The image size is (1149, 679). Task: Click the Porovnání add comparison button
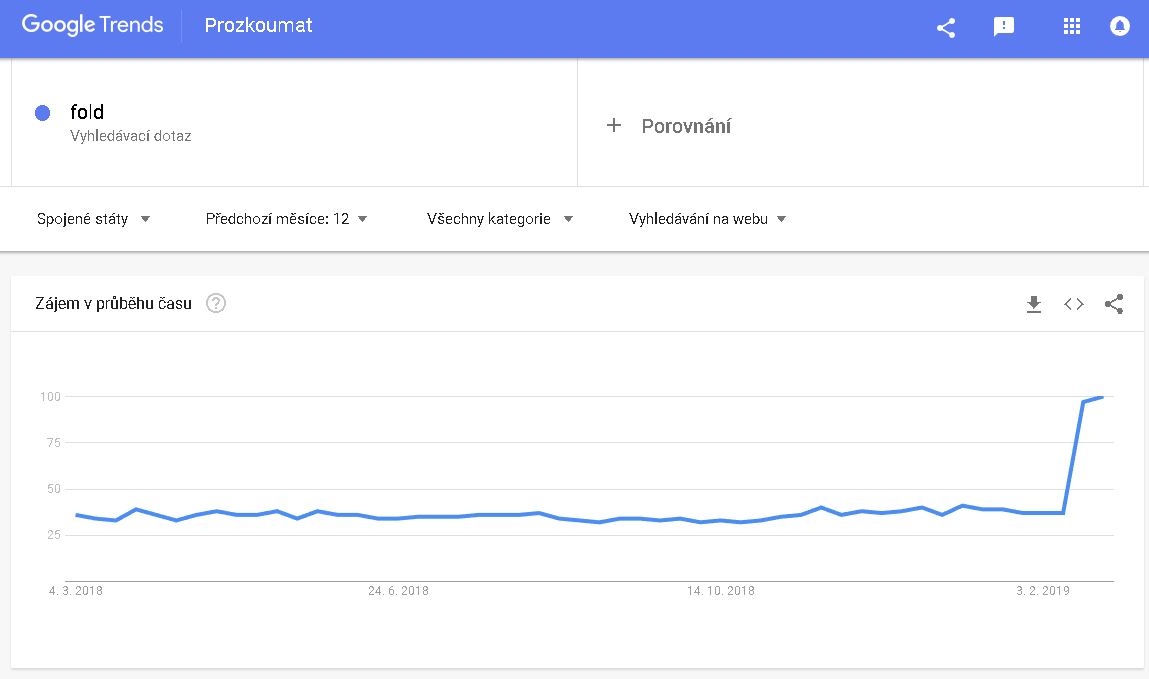[x=686, y=126]
